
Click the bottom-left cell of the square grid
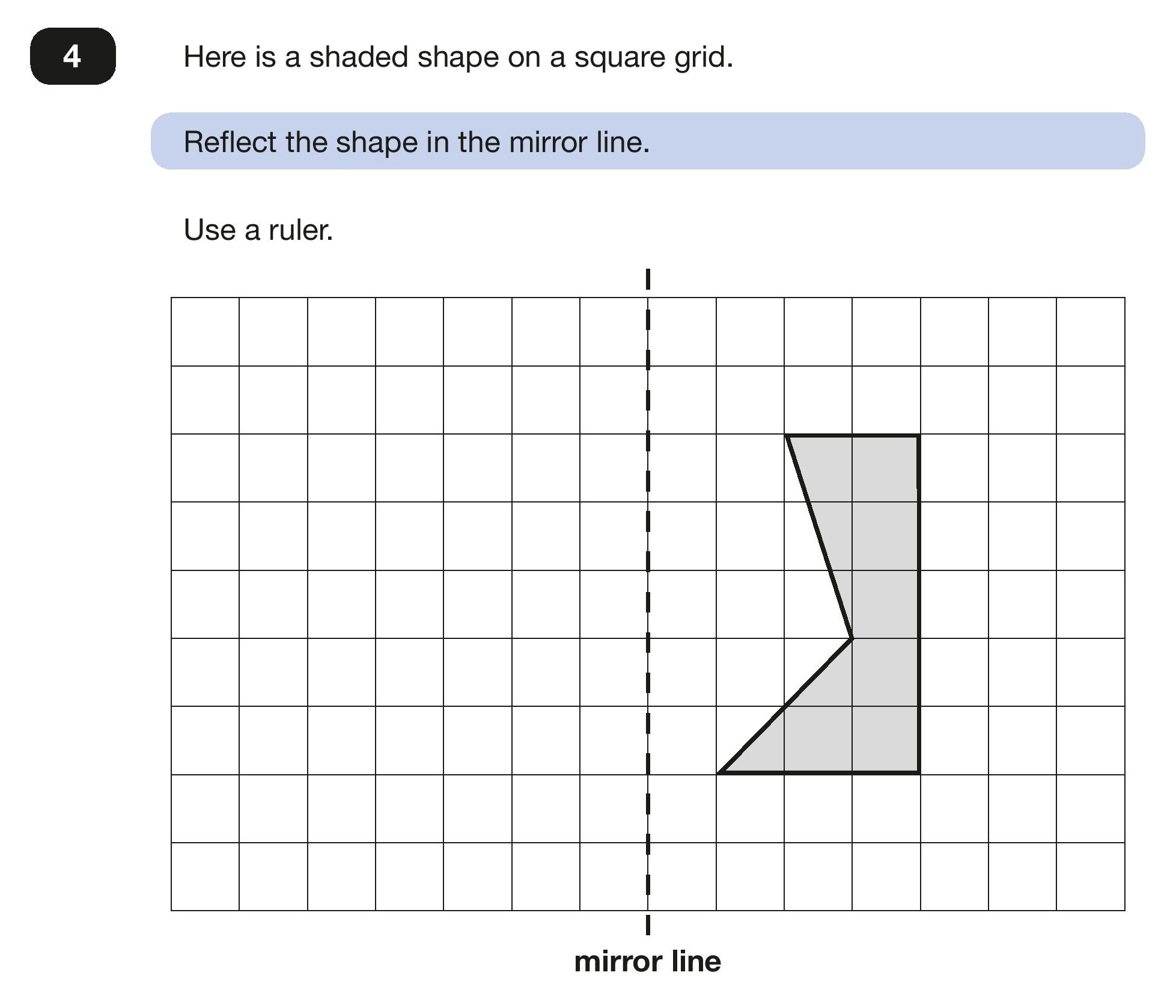coord(205,876)
